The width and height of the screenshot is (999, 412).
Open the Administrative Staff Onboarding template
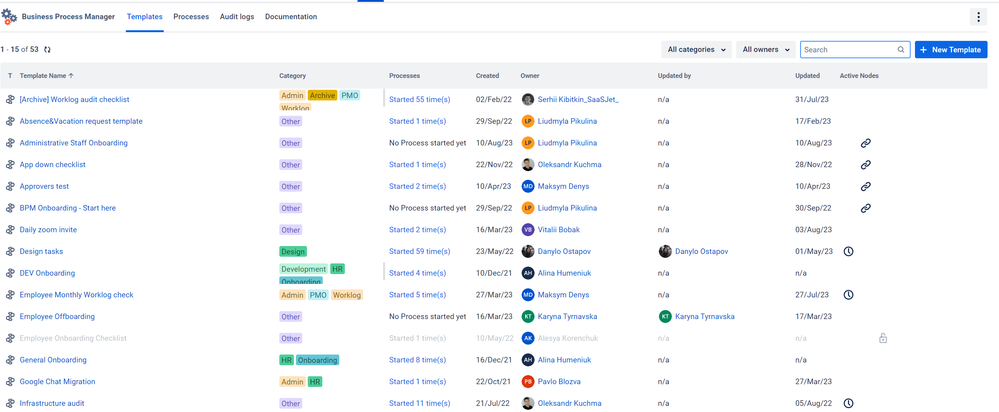73,143
